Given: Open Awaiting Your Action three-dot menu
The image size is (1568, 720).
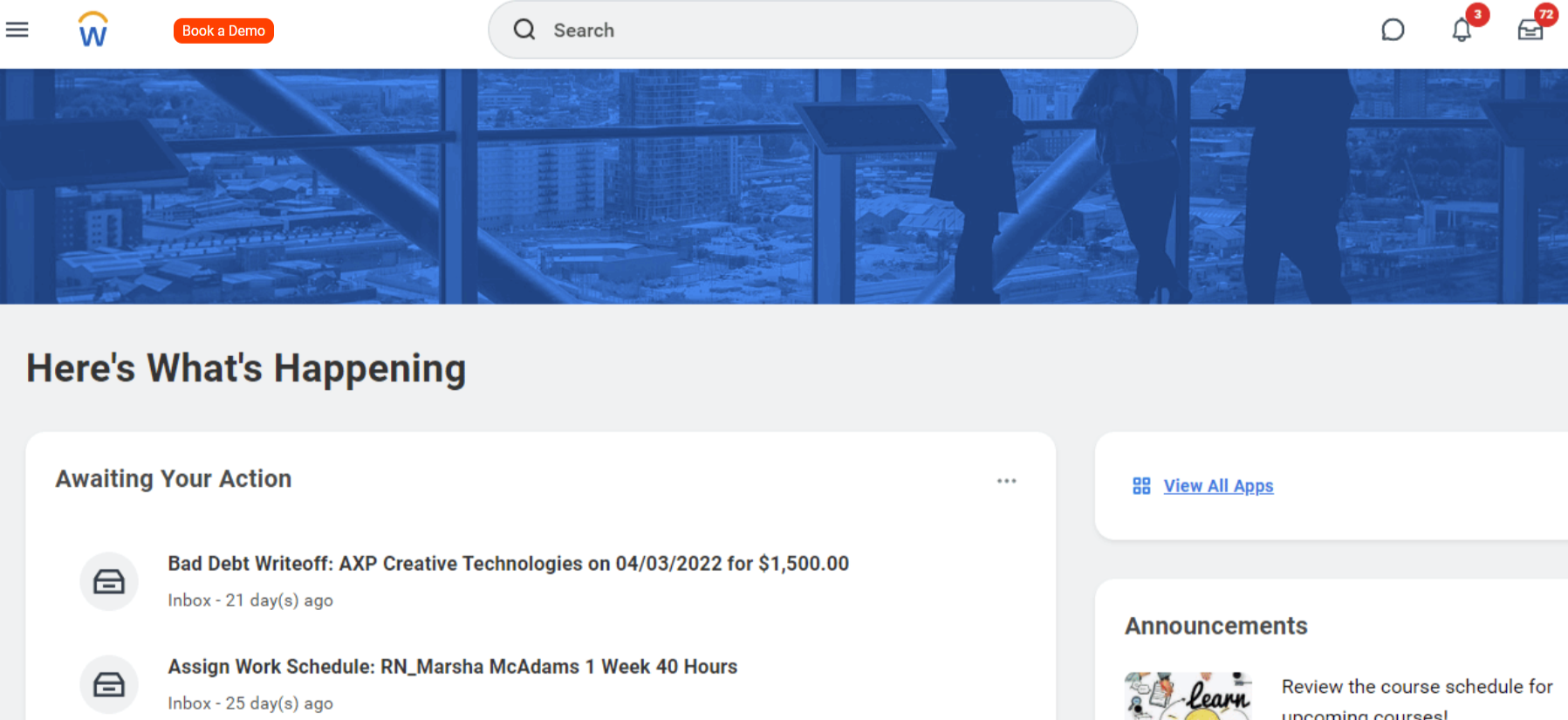Looking at the screenshot, I should (1007, 481).
